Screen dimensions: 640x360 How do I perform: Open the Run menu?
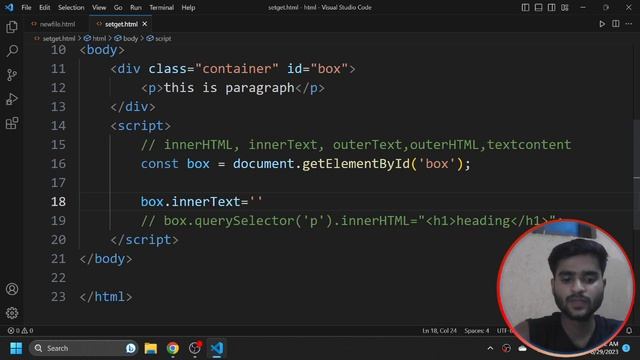point(136,7)
